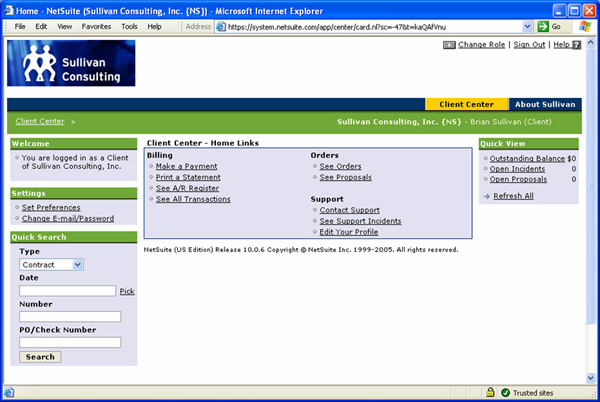The width and height of the screenshot is (600, 402).
Task: Click the Client Center breadcrumb link
Action: tap(40, 121)
